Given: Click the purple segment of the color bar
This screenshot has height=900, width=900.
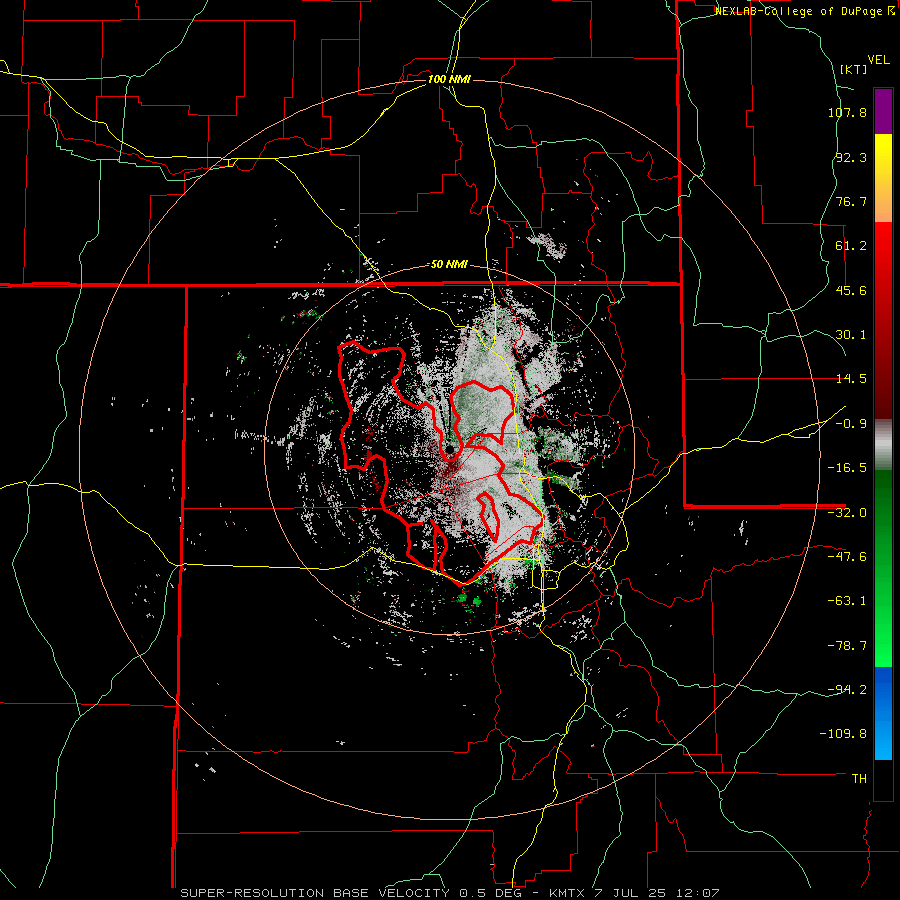Looking at the screenshot, I should (x=883, y=111).
